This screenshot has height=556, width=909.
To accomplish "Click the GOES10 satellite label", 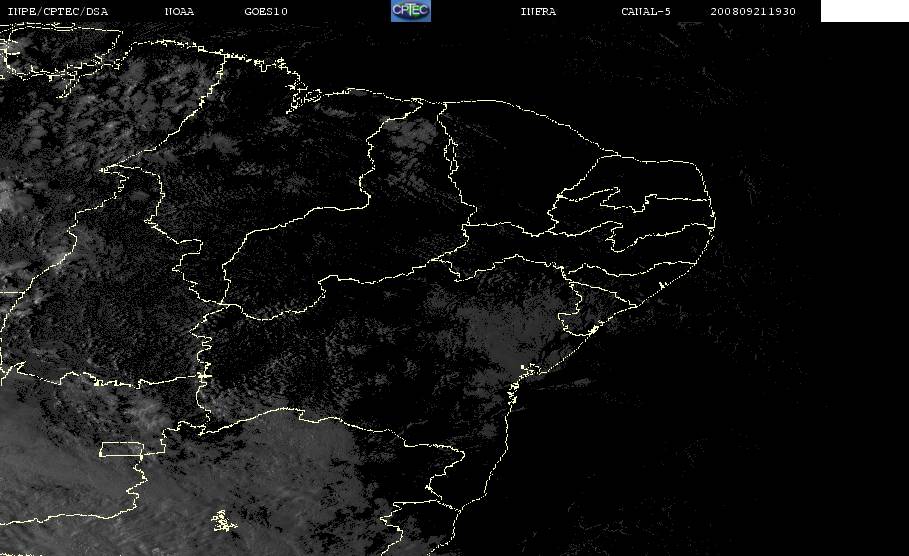I will 266,12.
